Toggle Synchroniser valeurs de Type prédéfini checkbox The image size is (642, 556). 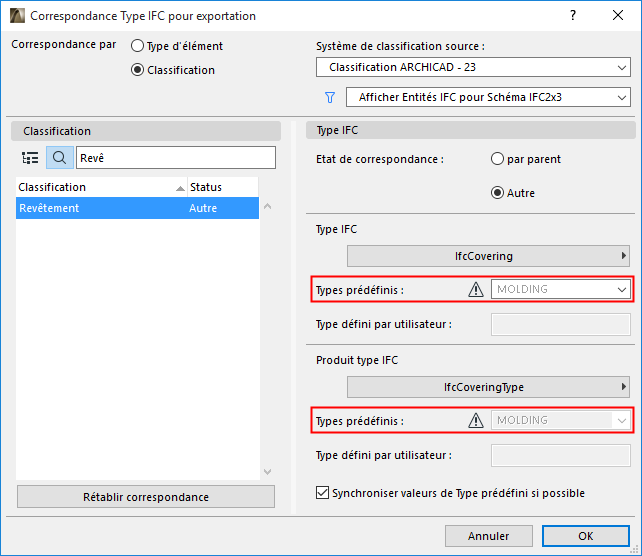point(322,493)
